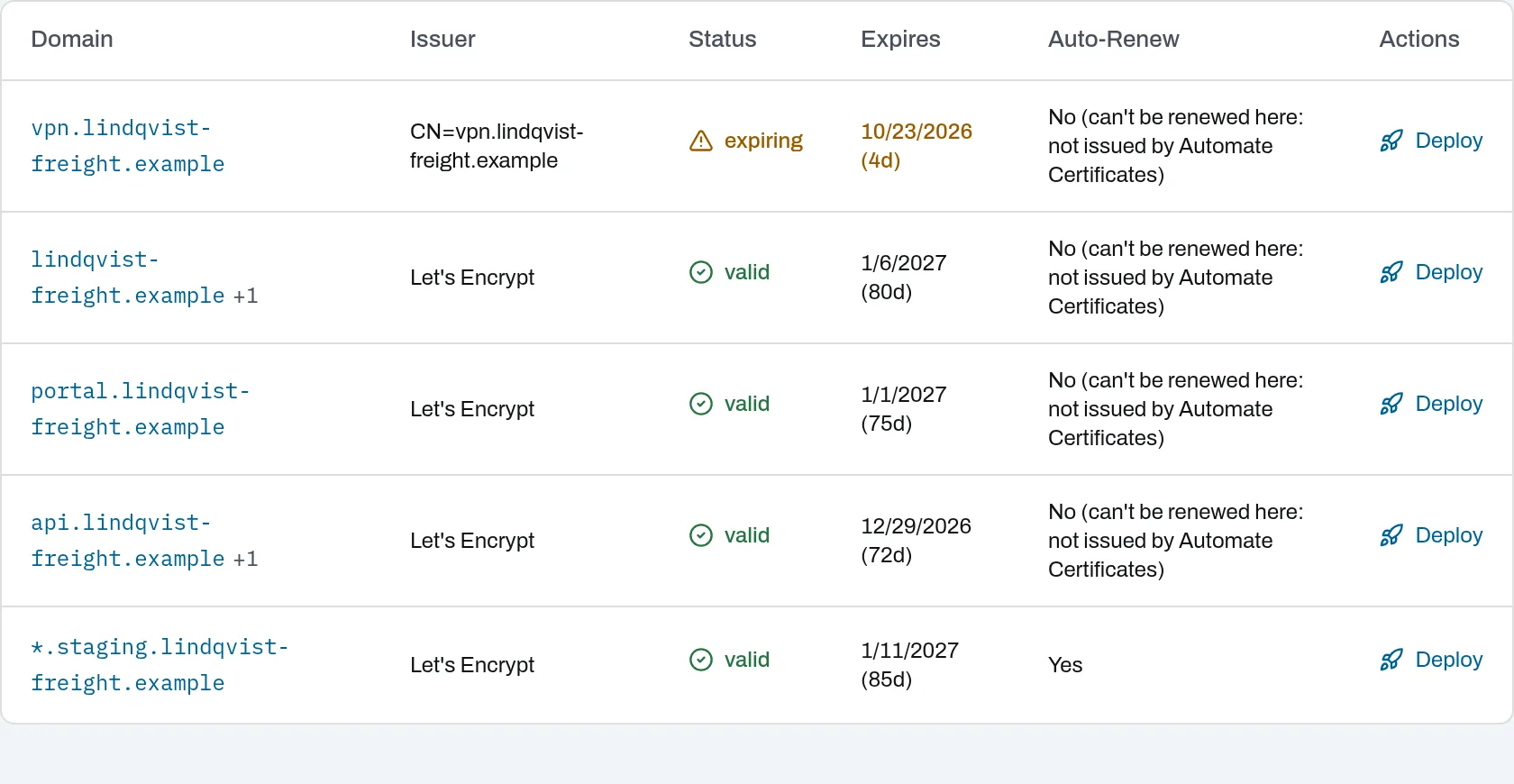Click the Deploy label for the portal certificate
The height and width of the screenshot is (784, 1514).
(1448, 404)
